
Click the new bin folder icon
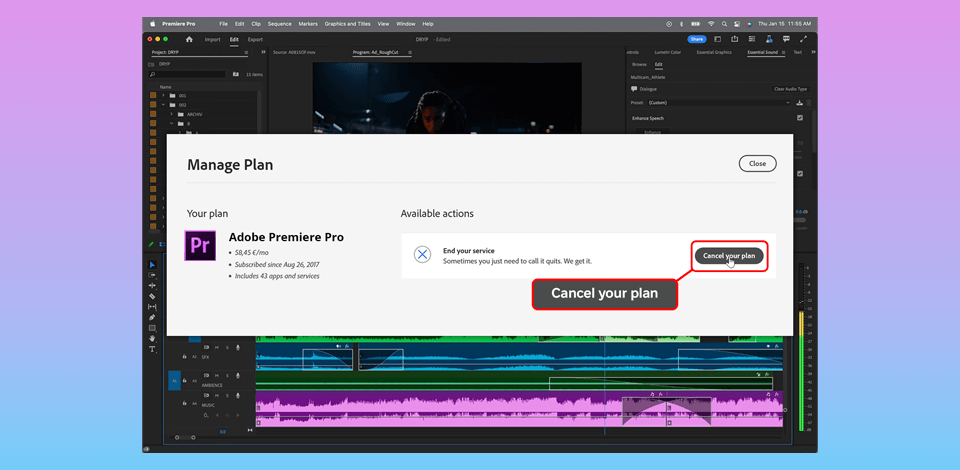tap(236, 74)
